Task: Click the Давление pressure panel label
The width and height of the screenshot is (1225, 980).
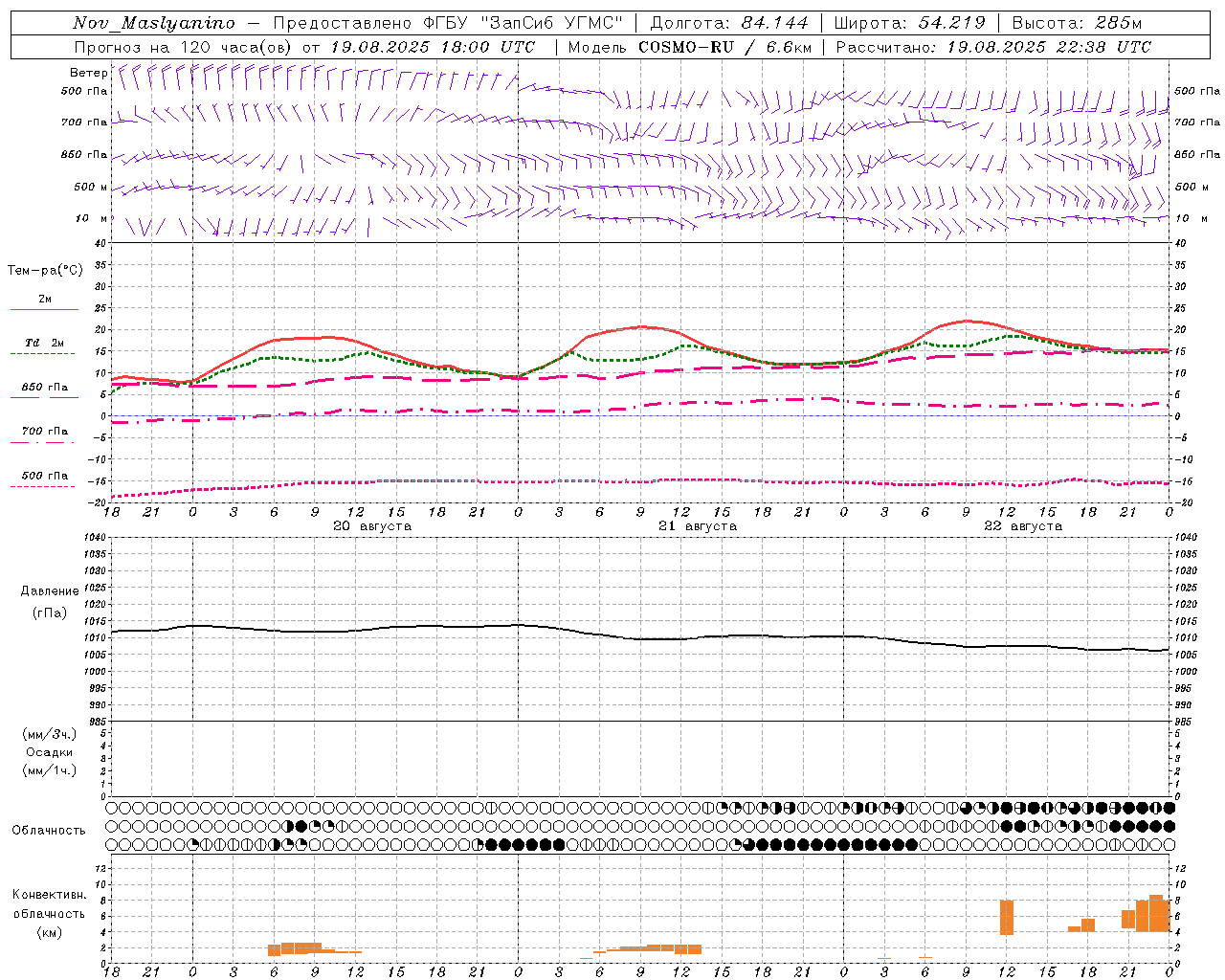Action: click(50, 590)
